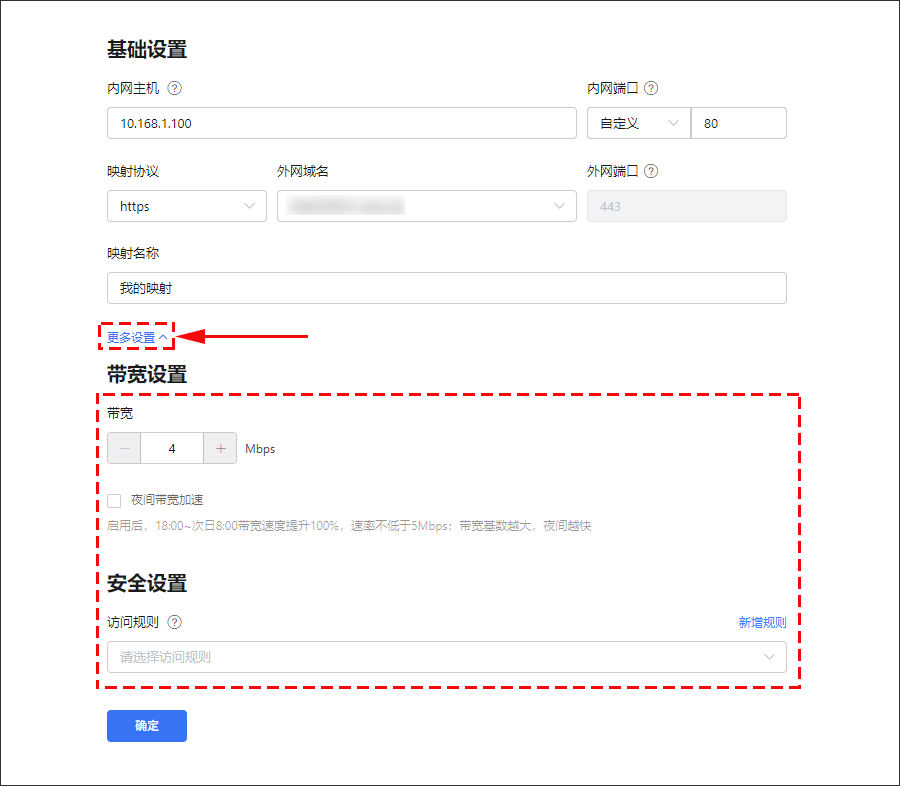Screen dimensions: 900x786
Task: Click the bandwidth value field showing 4
Action: click(x=172, y=449)
